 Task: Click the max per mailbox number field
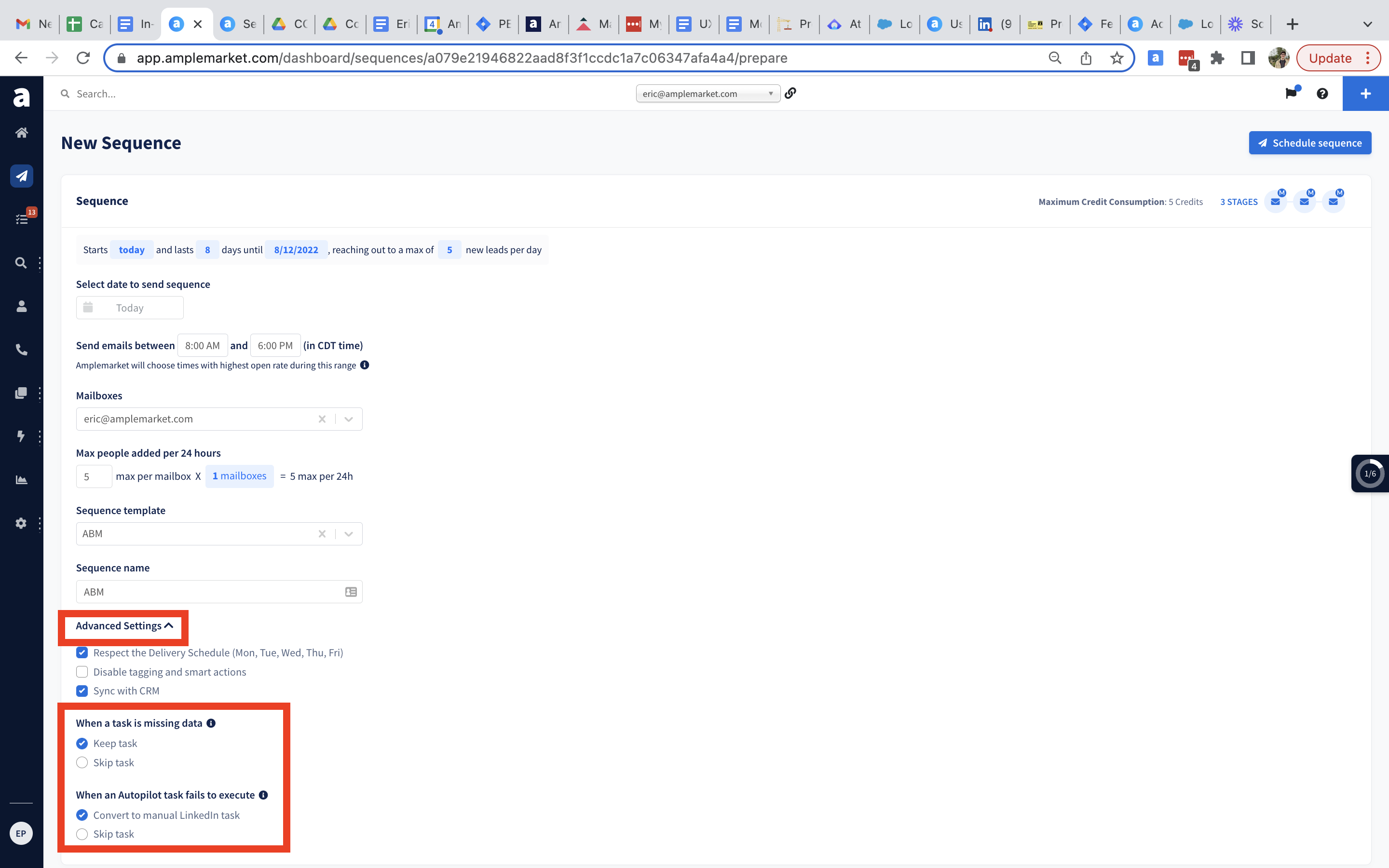(94, 476)
